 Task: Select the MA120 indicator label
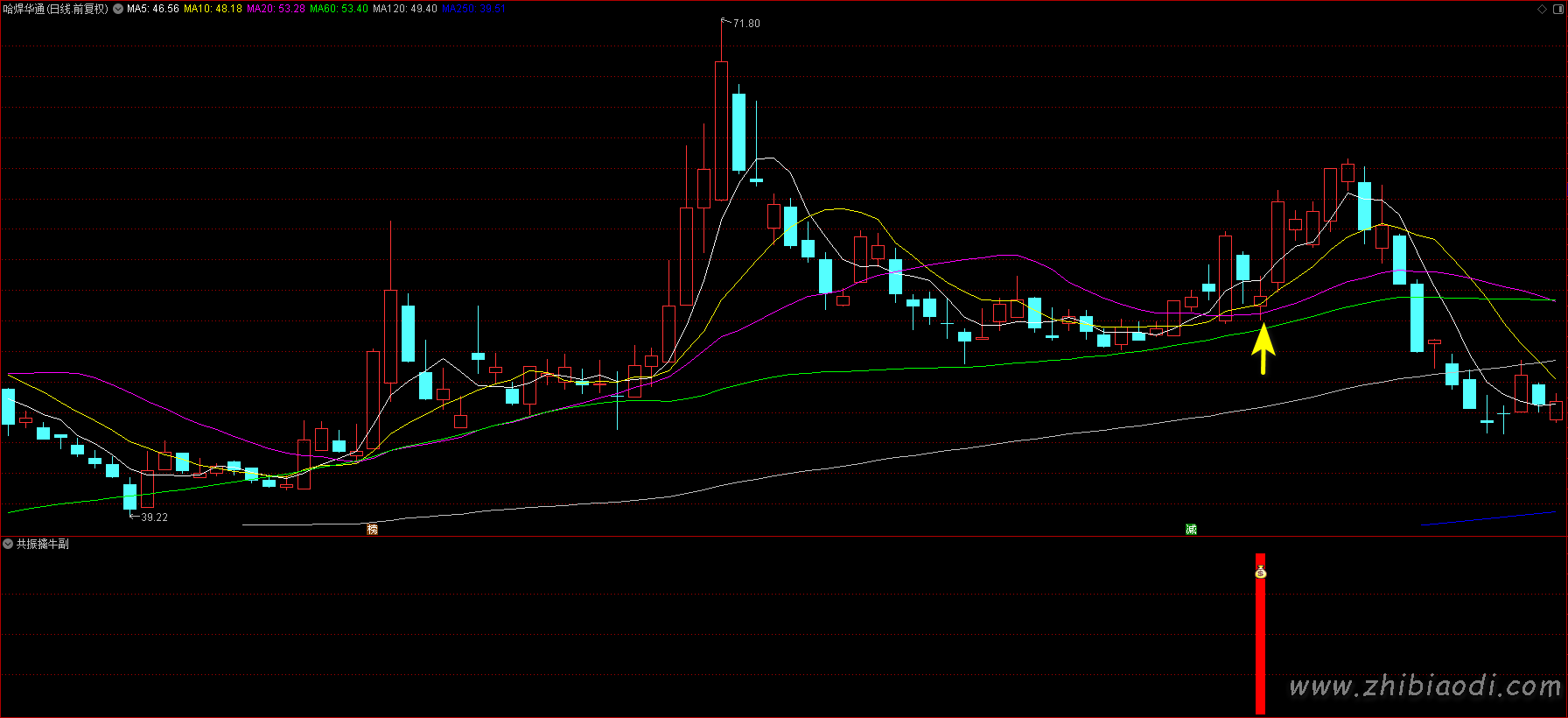coord(404,9)
